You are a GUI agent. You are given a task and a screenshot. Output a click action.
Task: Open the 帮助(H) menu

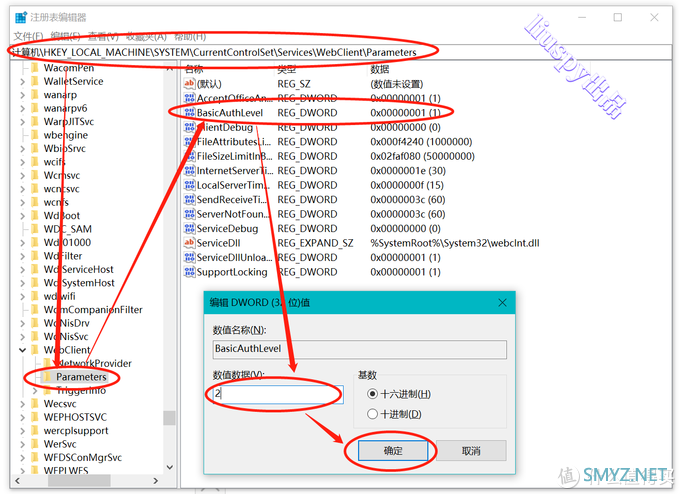point(190,36)
